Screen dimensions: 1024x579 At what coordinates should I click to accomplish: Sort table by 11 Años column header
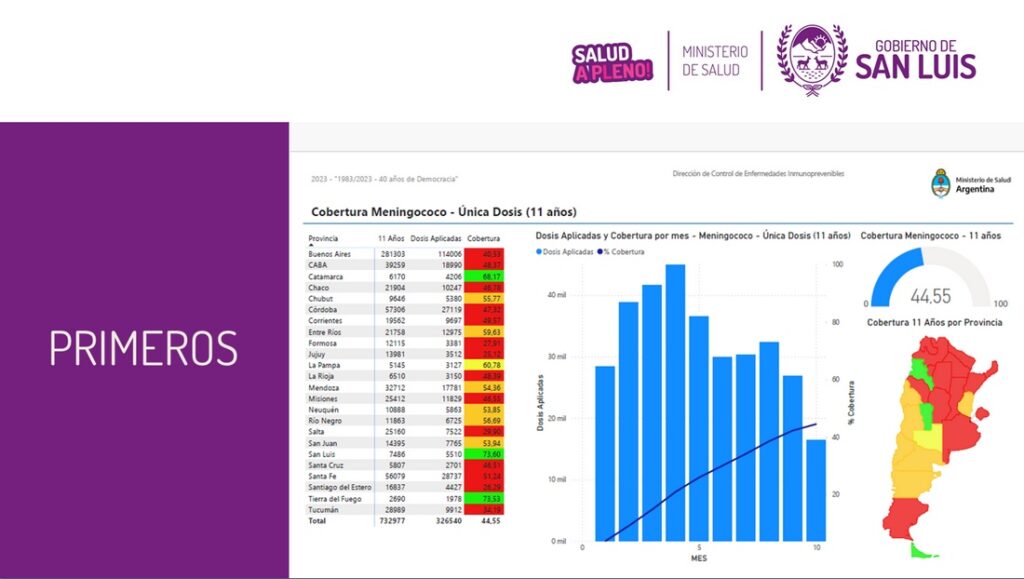(391, 239)
